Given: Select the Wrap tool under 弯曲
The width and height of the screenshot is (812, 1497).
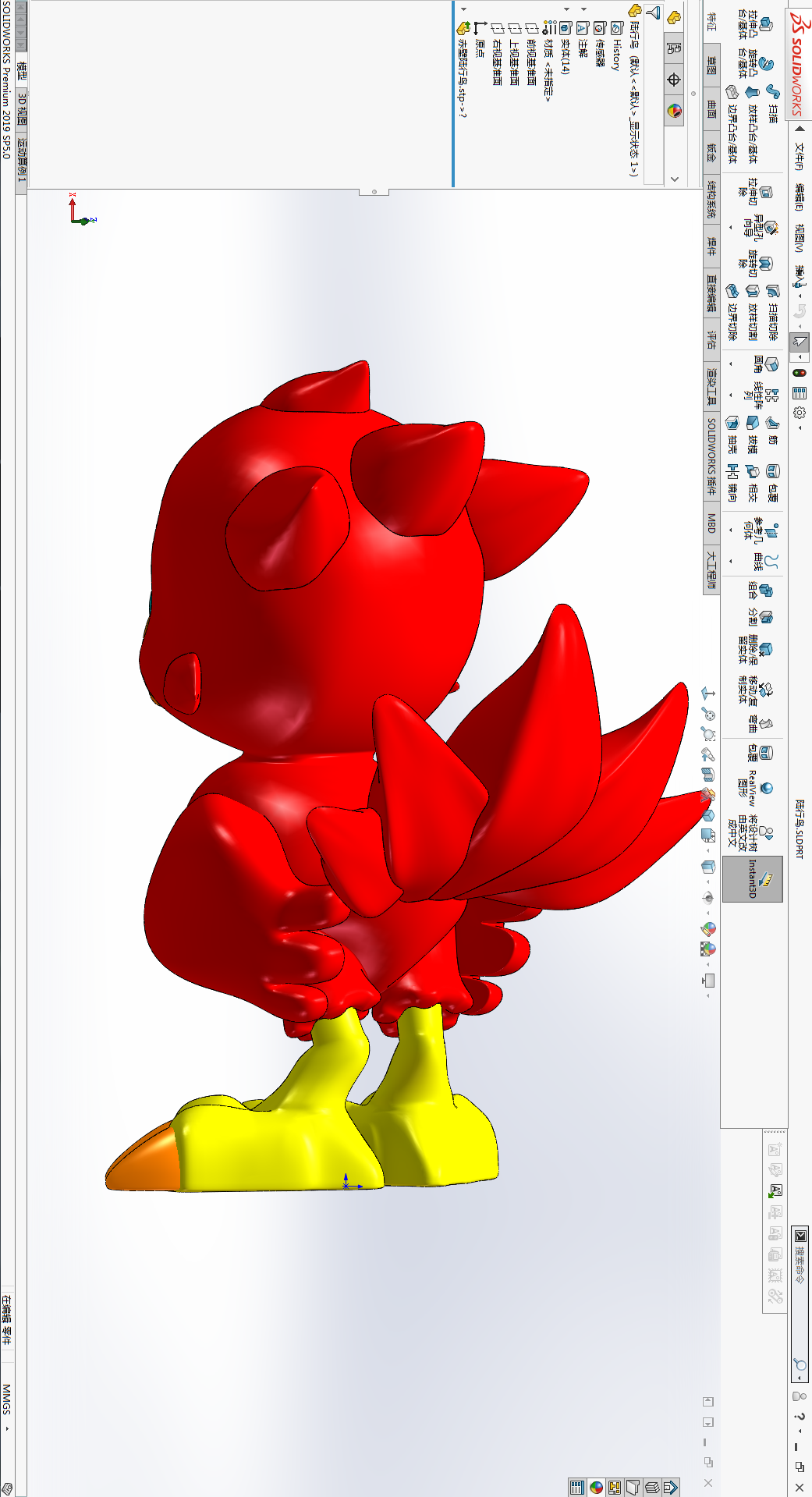Looking at the screenshot, I should [x=759, y=753].
